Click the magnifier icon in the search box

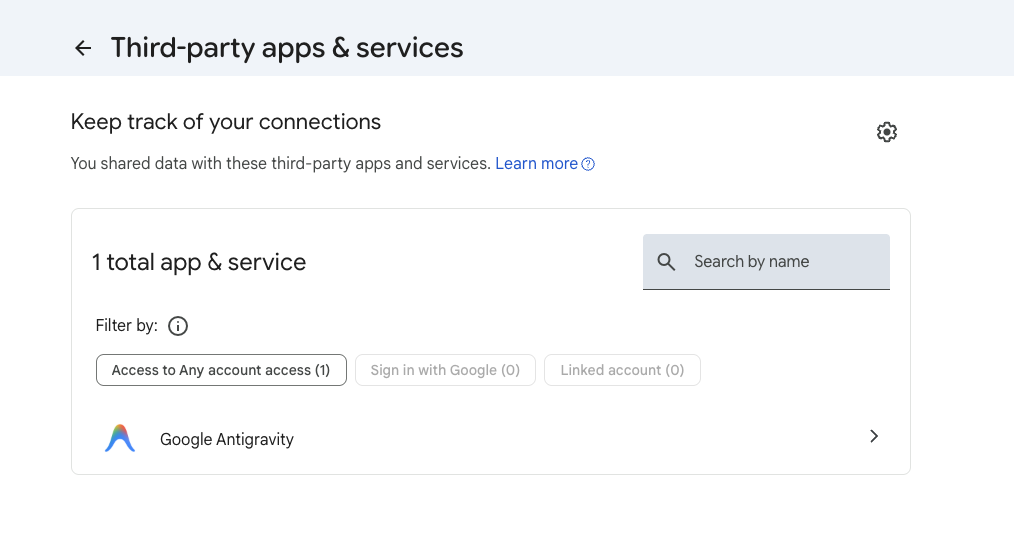pyautogui.click(x=666, y=262)
